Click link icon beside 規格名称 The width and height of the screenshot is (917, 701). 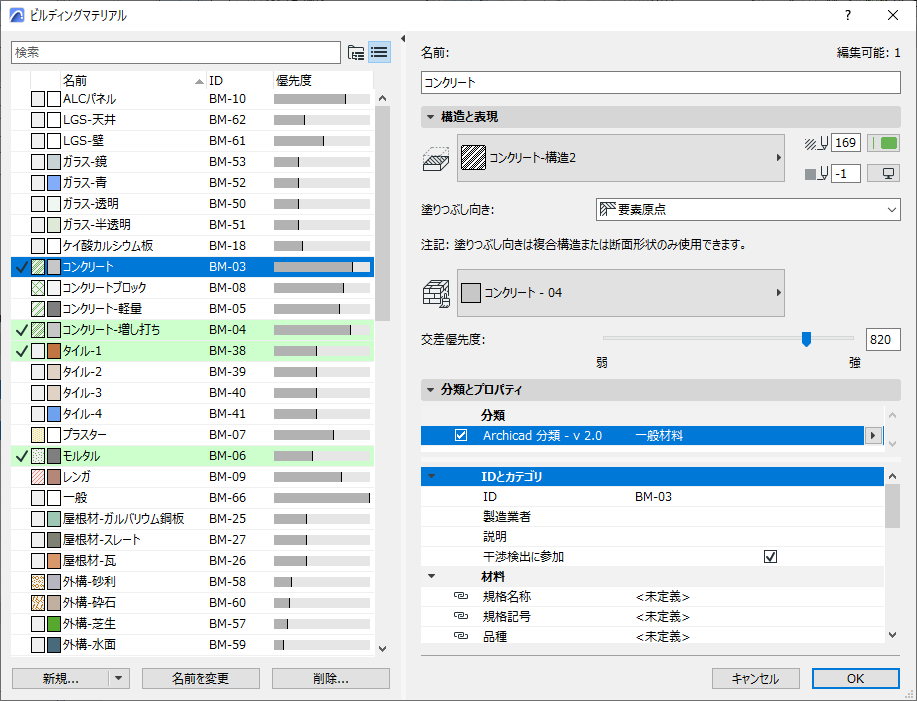(461, 596)
